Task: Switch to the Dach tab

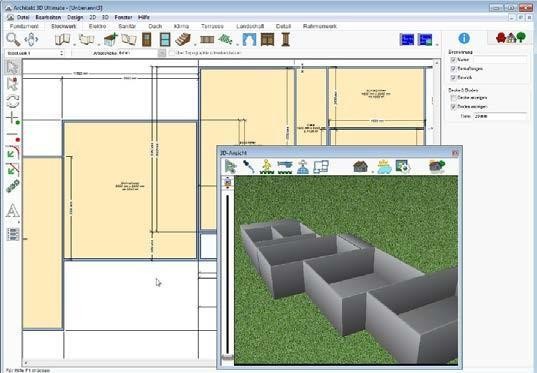Action: tap(155, 26)
